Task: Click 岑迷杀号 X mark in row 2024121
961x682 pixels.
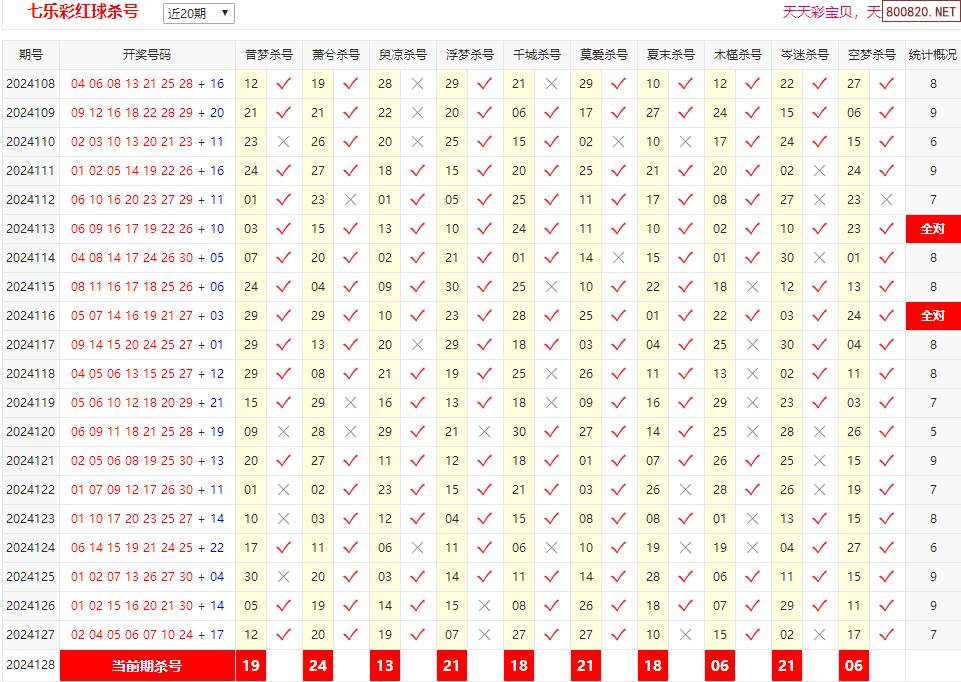Action: click(819, 461)
